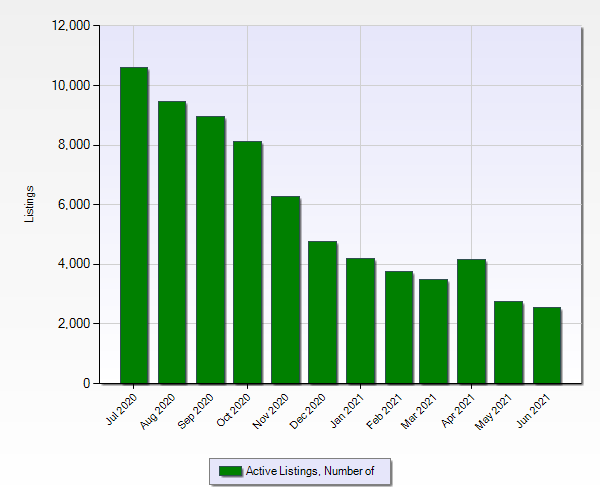This screenshot has width=600, height=500.
Task: Pick the Dec 2020 bar
Action: [322, 312]
